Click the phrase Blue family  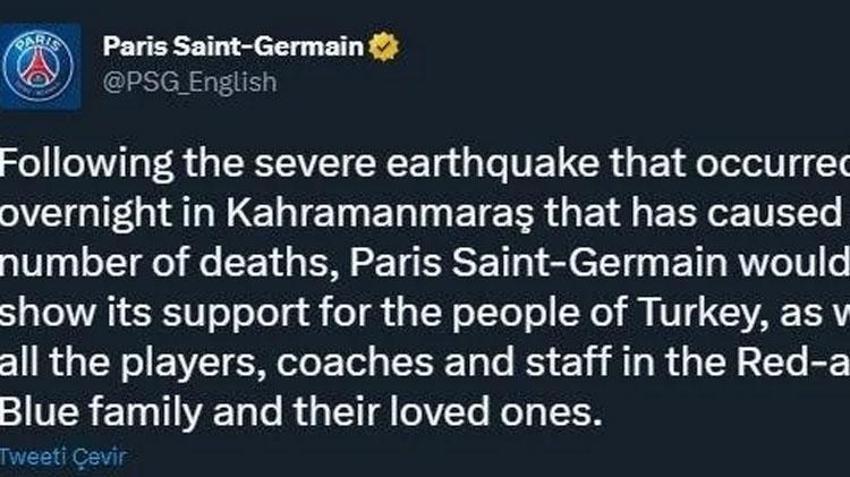(101, 412)
